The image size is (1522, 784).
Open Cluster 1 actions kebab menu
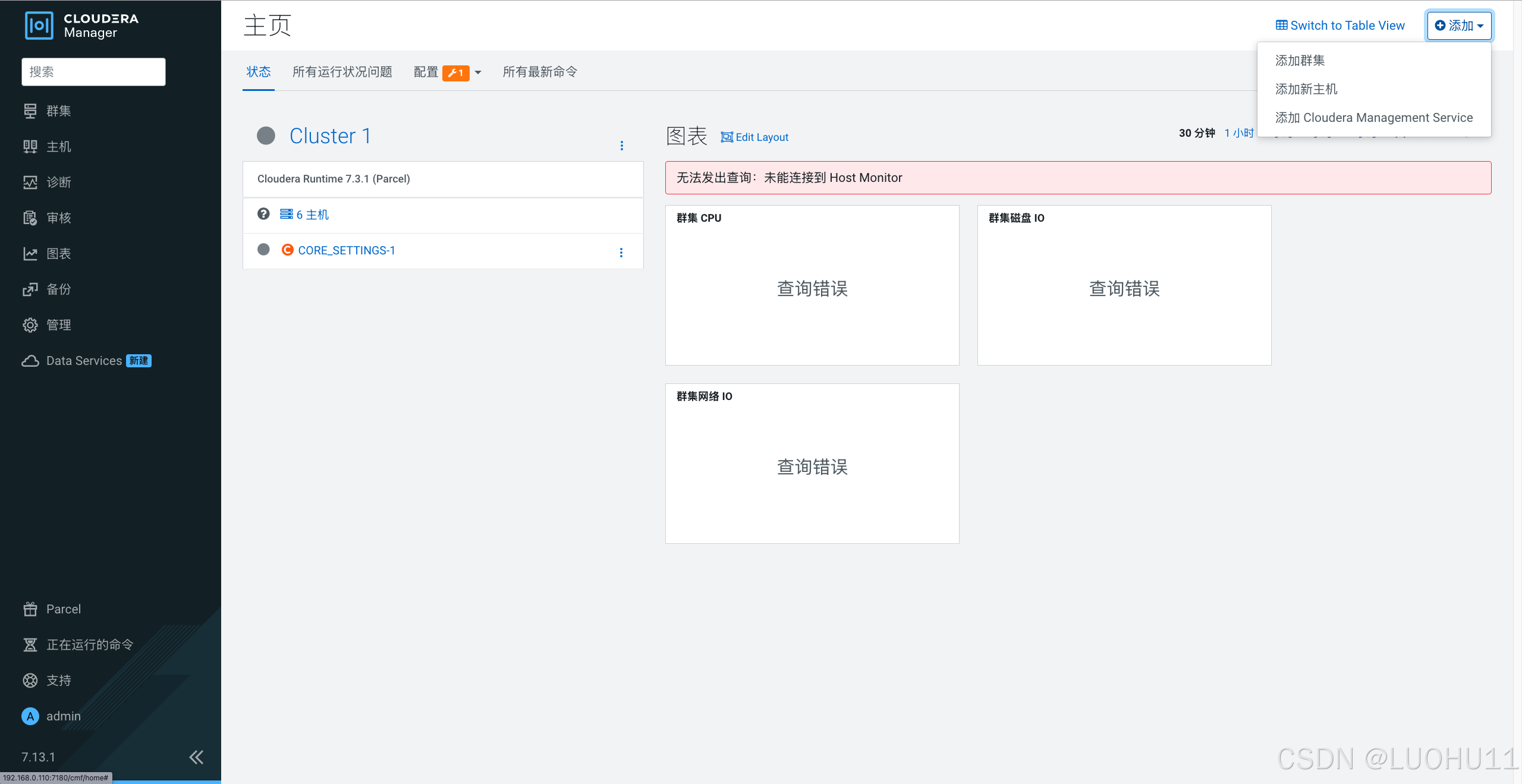[622, 146]
